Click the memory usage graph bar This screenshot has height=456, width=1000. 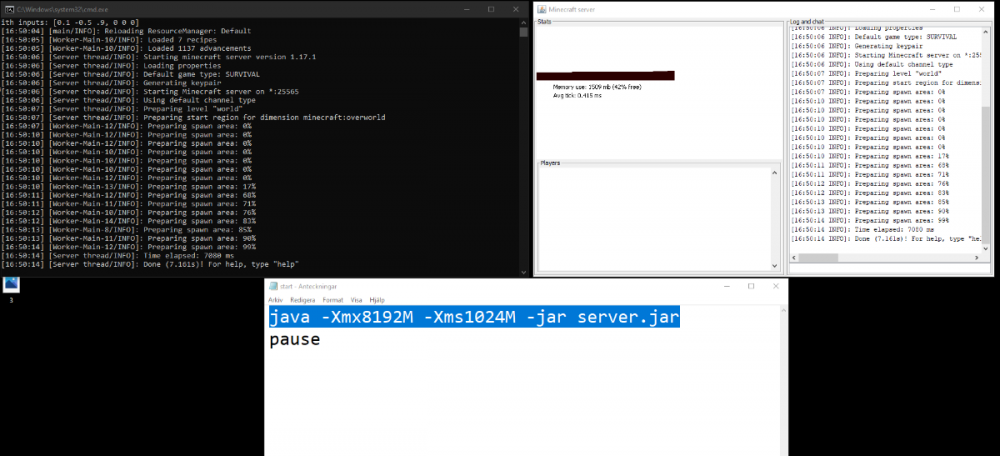(605, 76)
